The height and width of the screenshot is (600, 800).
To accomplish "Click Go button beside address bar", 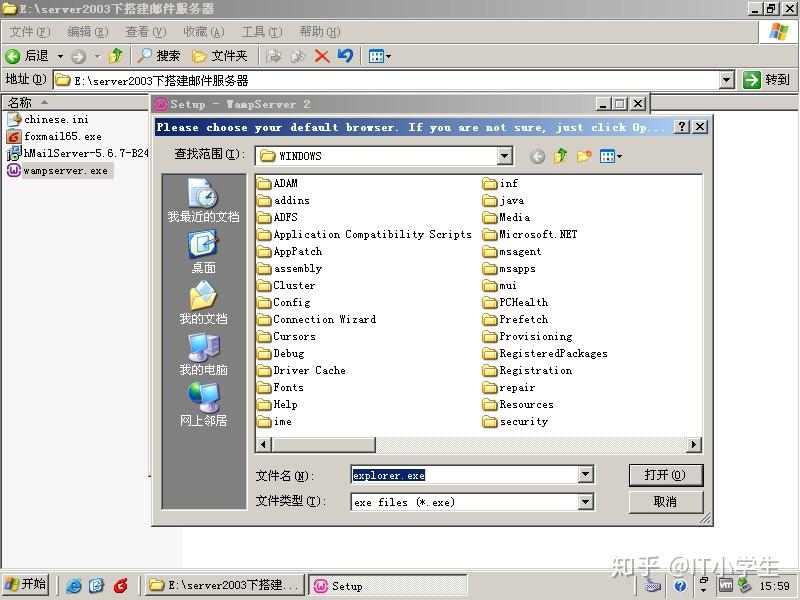I will [x=766, y=80].
